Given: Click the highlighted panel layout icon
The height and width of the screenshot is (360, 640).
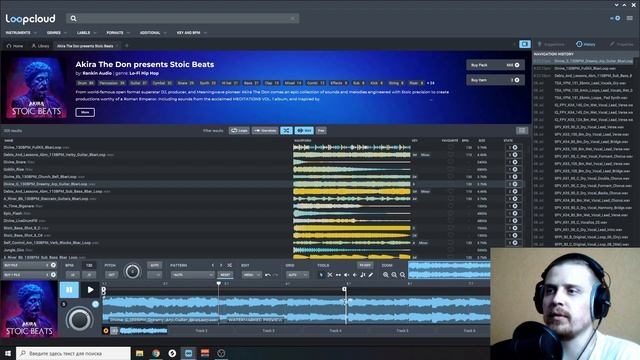Looking at the screenshot, I should pyautogui.click(x=524, y=44).
